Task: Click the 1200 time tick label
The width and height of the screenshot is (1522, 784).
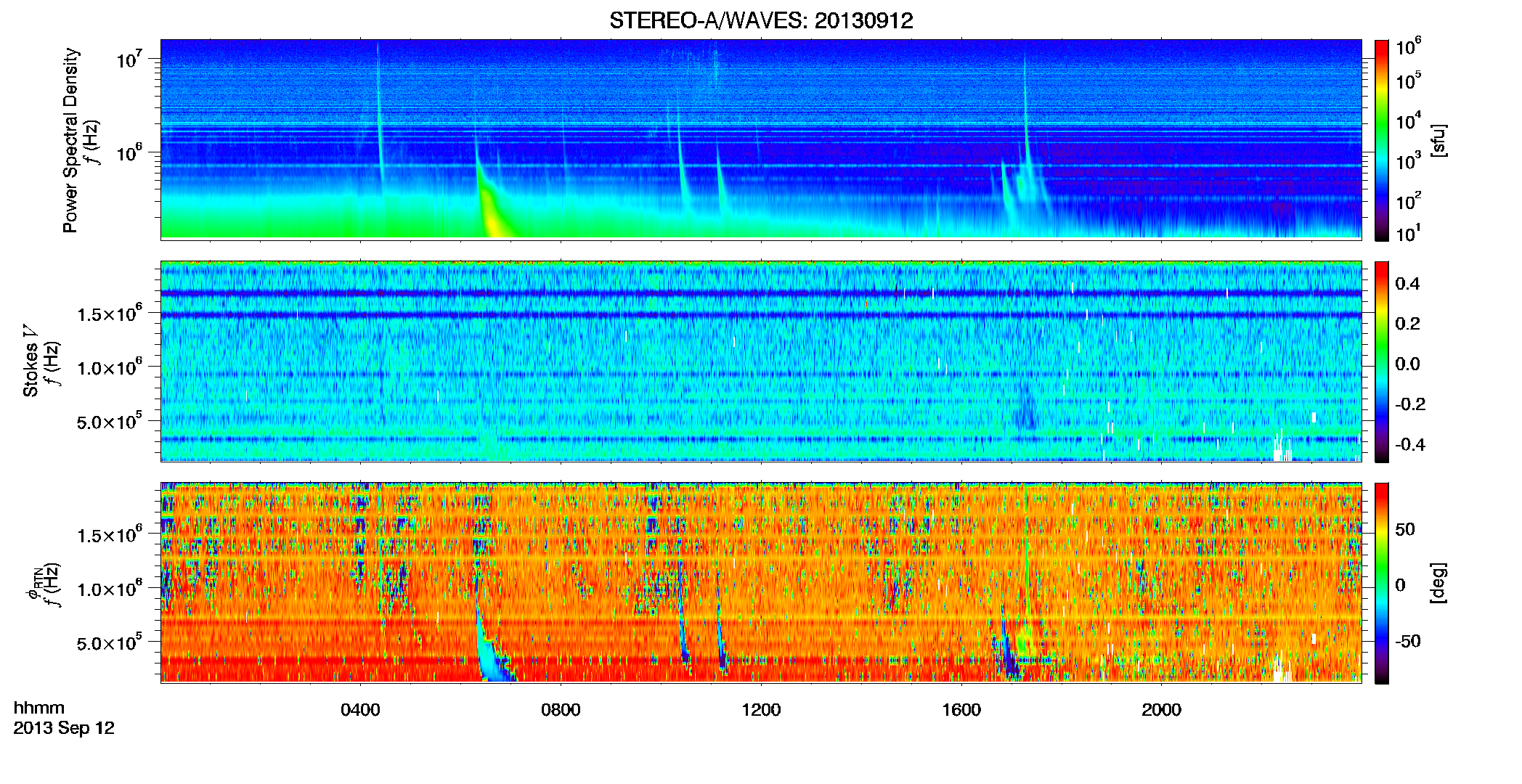Action: (x=761, y=710)
